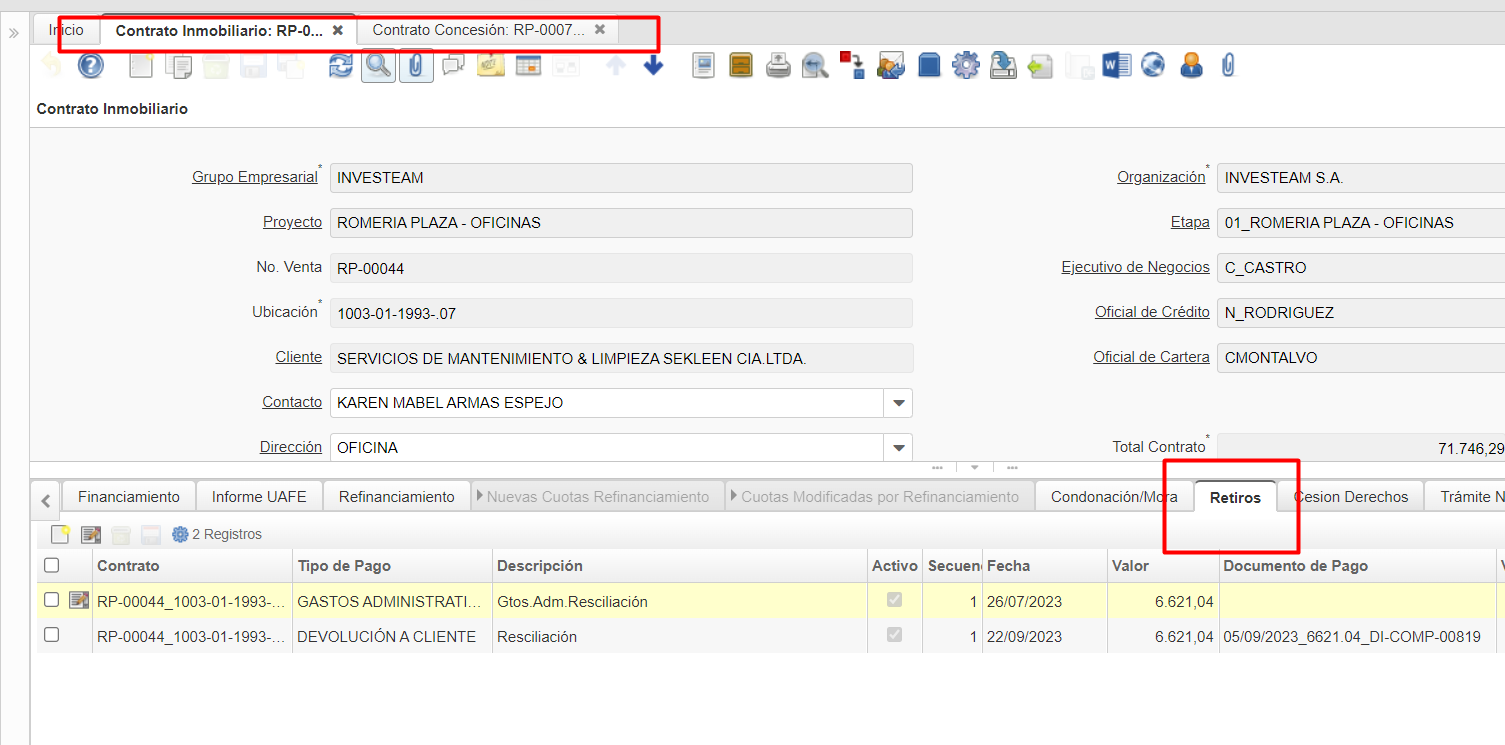Open the Chat speech bubbles icon
Image resolution: width=1505 pixels, height=745 pixels.
pyautogui.click(x=453, y=66)
